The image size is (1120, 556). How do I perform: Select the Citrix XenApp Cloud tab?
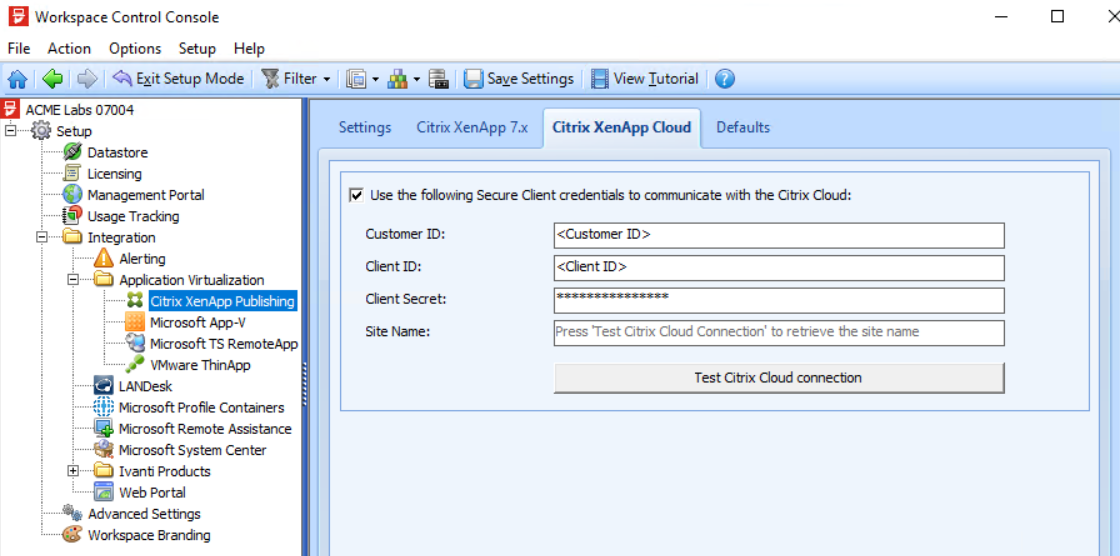621,127
